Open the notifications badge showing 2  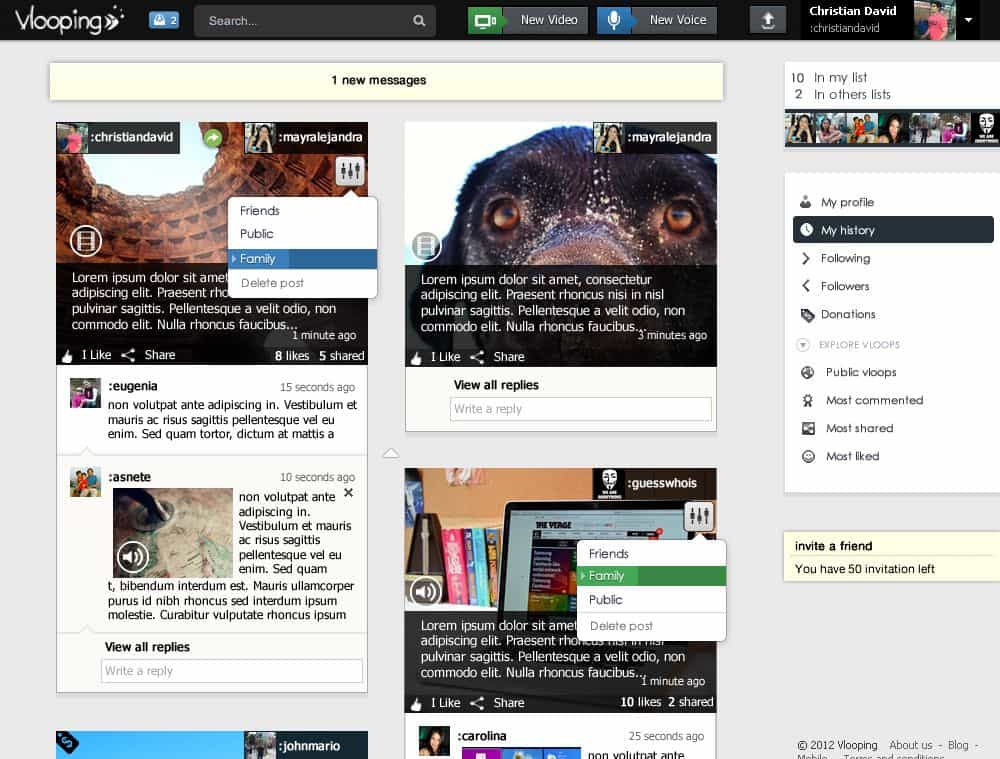[x=164, y=20]
